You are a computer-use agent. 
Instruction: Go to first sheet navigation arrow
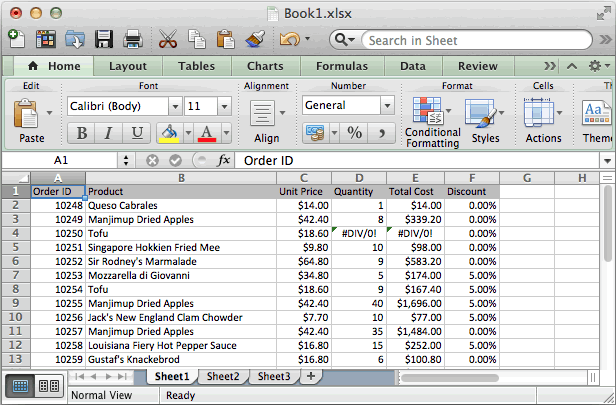[79, 376]
